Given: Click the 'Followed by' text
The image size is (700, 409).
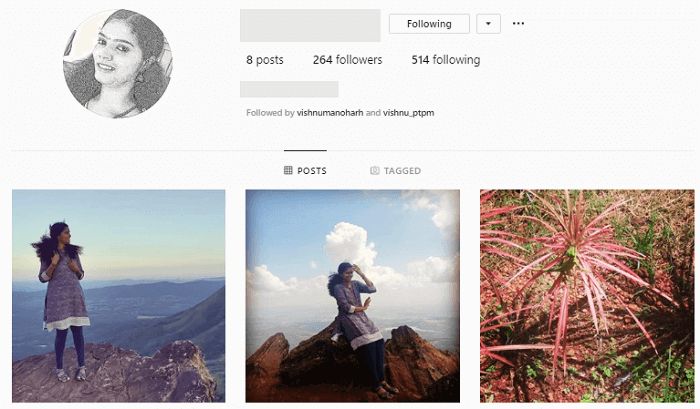Looking at the screenshot, I should point(270,113).
